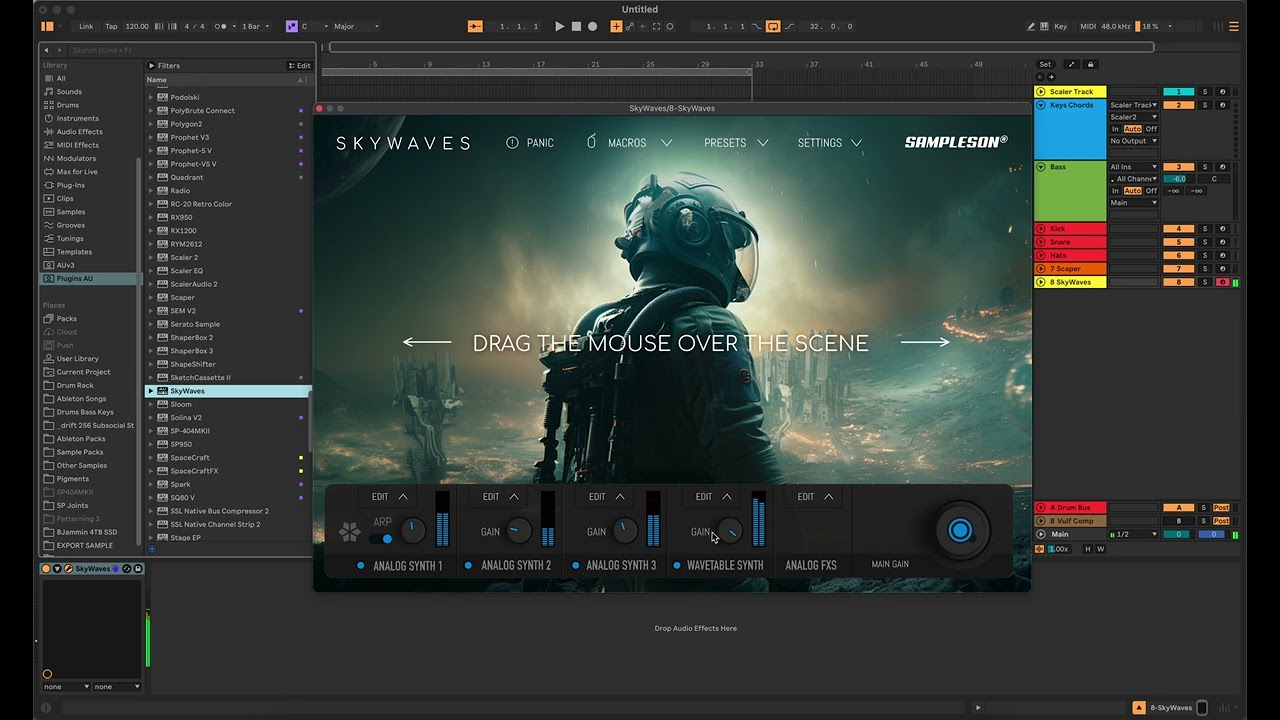Launch the Hats track play icon

pyautogui.click(x=1041, y=255)
